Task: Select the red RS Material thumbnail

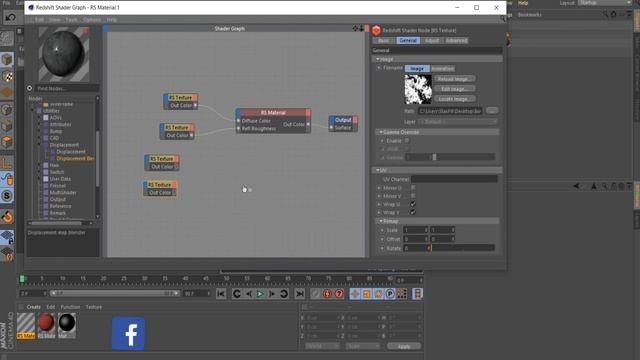Action: pos(46,325)
